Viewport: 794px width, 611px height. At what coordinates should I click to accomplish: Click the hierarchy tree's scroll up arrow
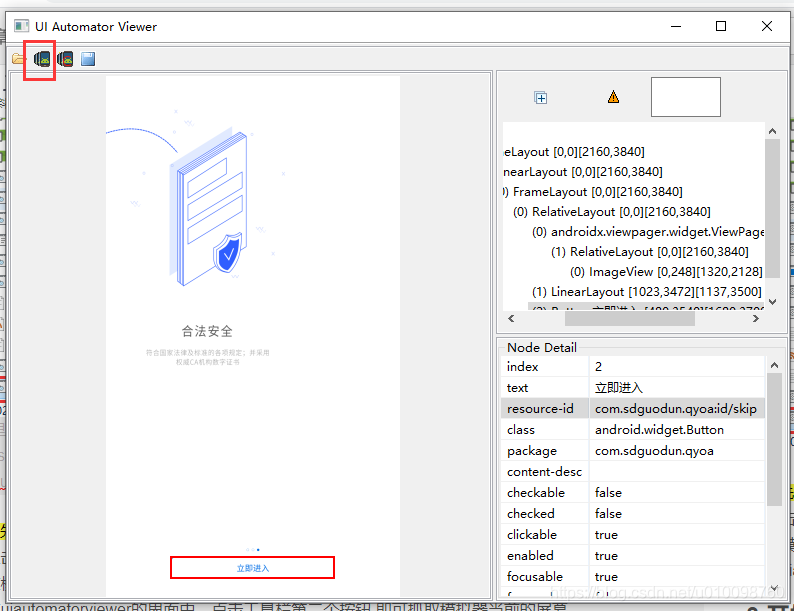pyautogui.click(x=772, y=131)
